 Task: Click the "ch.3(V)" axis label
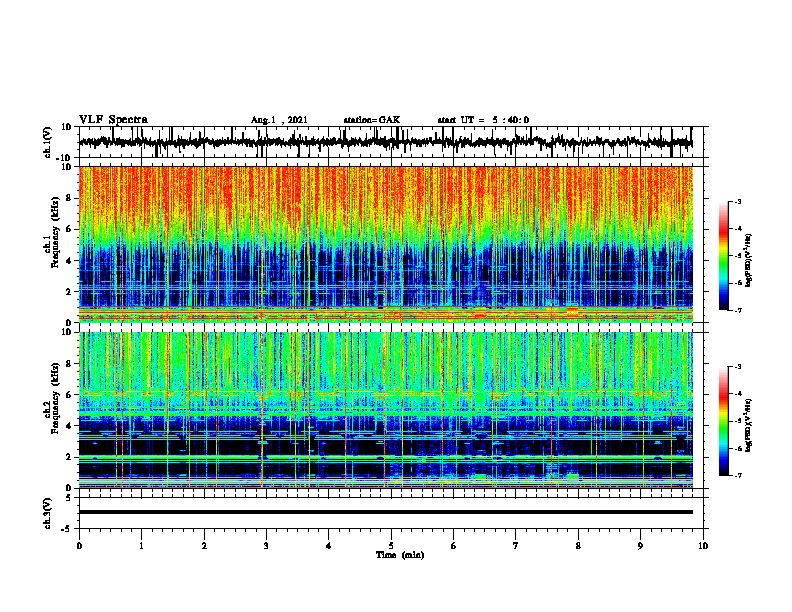(x=48, y=513)
